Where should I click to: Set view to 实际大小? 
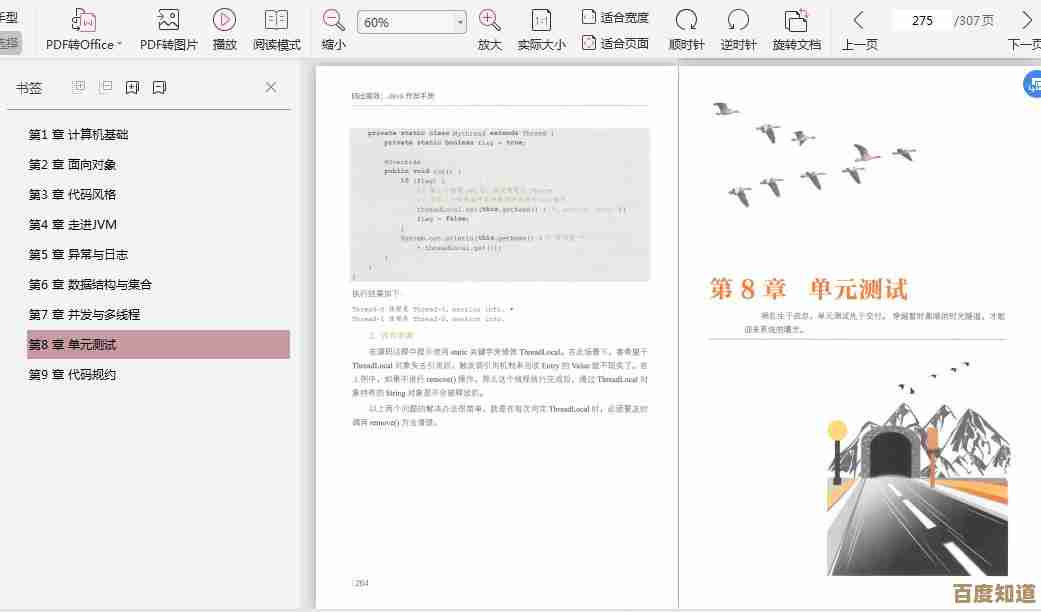click(541, 29)
